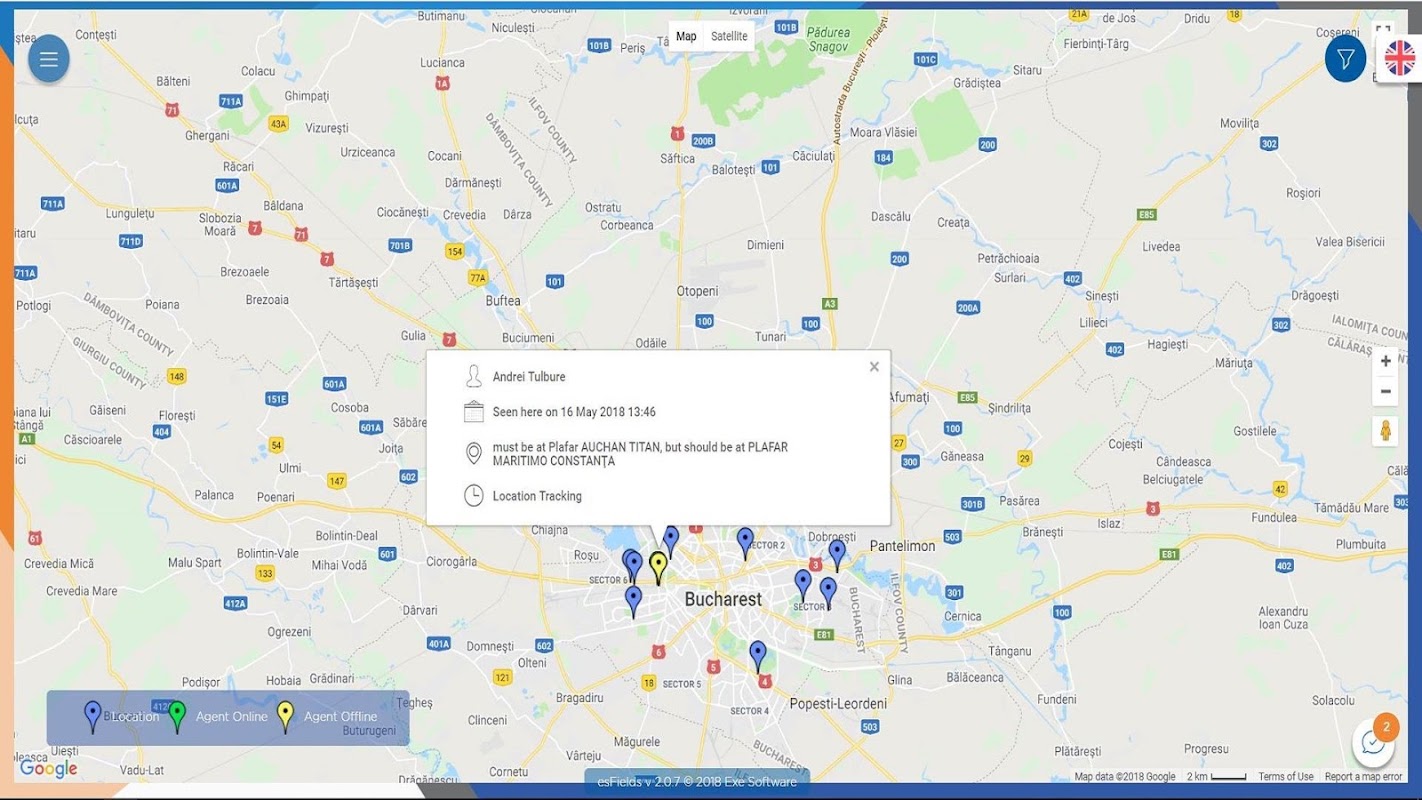Screen dimensions: 1422x800
Task: Click the Agent Offline yellow legend pin
Action: (285, 717)
